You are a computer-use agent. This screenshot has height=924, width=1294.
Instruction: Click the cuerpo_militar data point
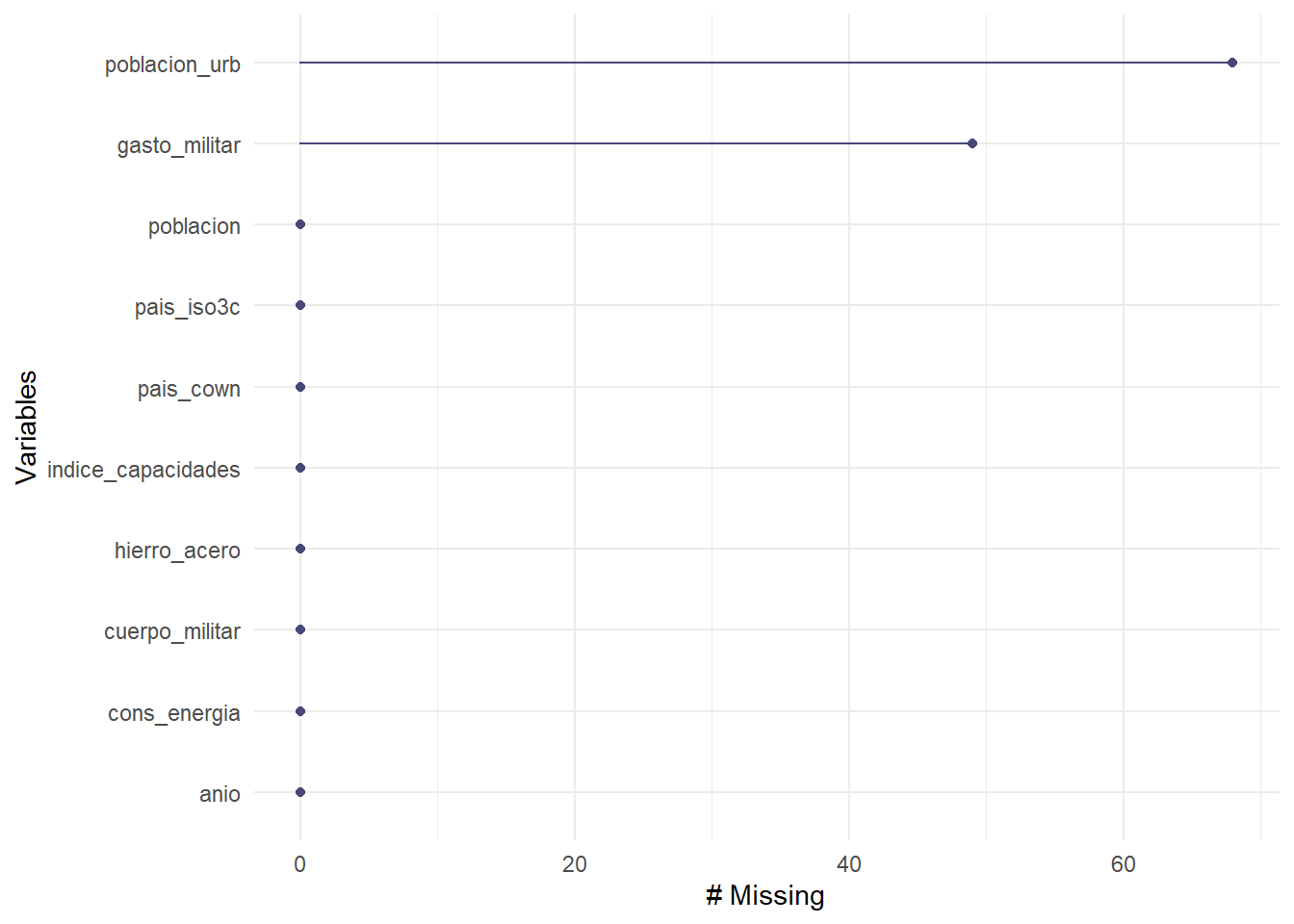pyautogui.click(x=300, y=629)
